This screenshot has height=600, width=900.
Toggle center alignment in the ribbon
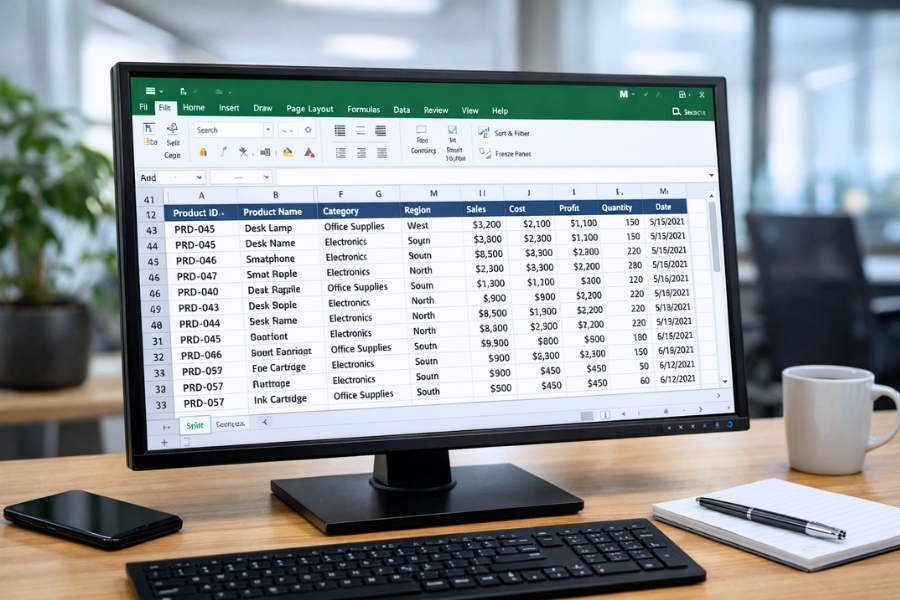coord(361,153)
